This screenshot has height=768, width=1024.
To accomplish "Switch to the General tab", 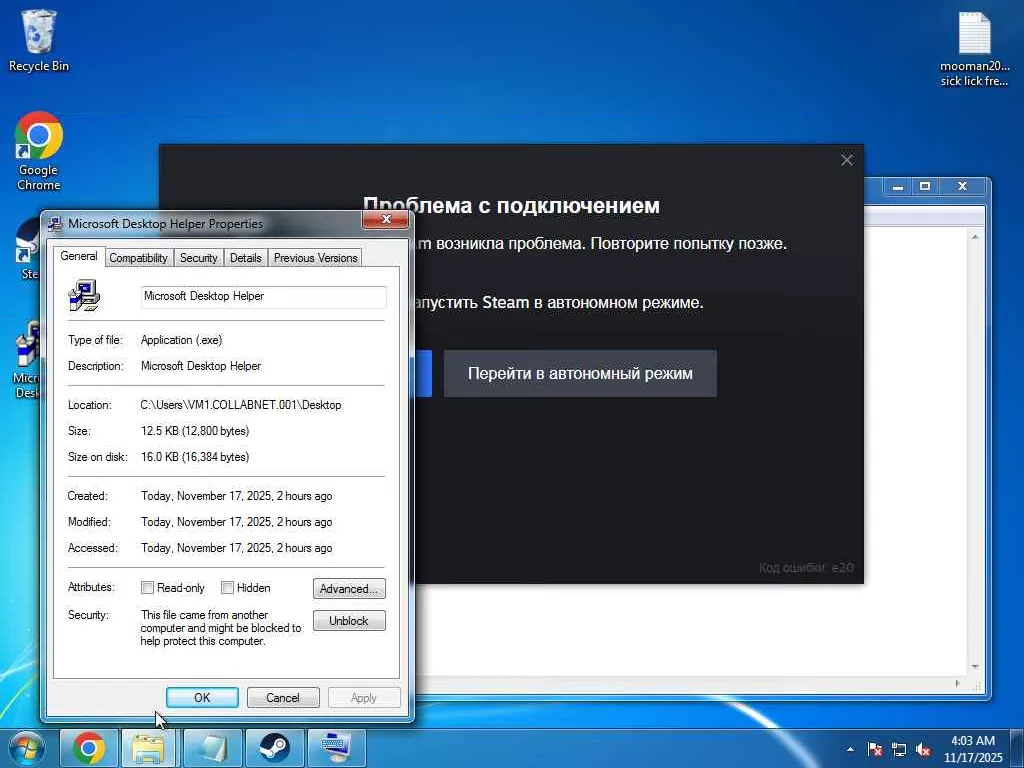I will [x=79, y=256].
